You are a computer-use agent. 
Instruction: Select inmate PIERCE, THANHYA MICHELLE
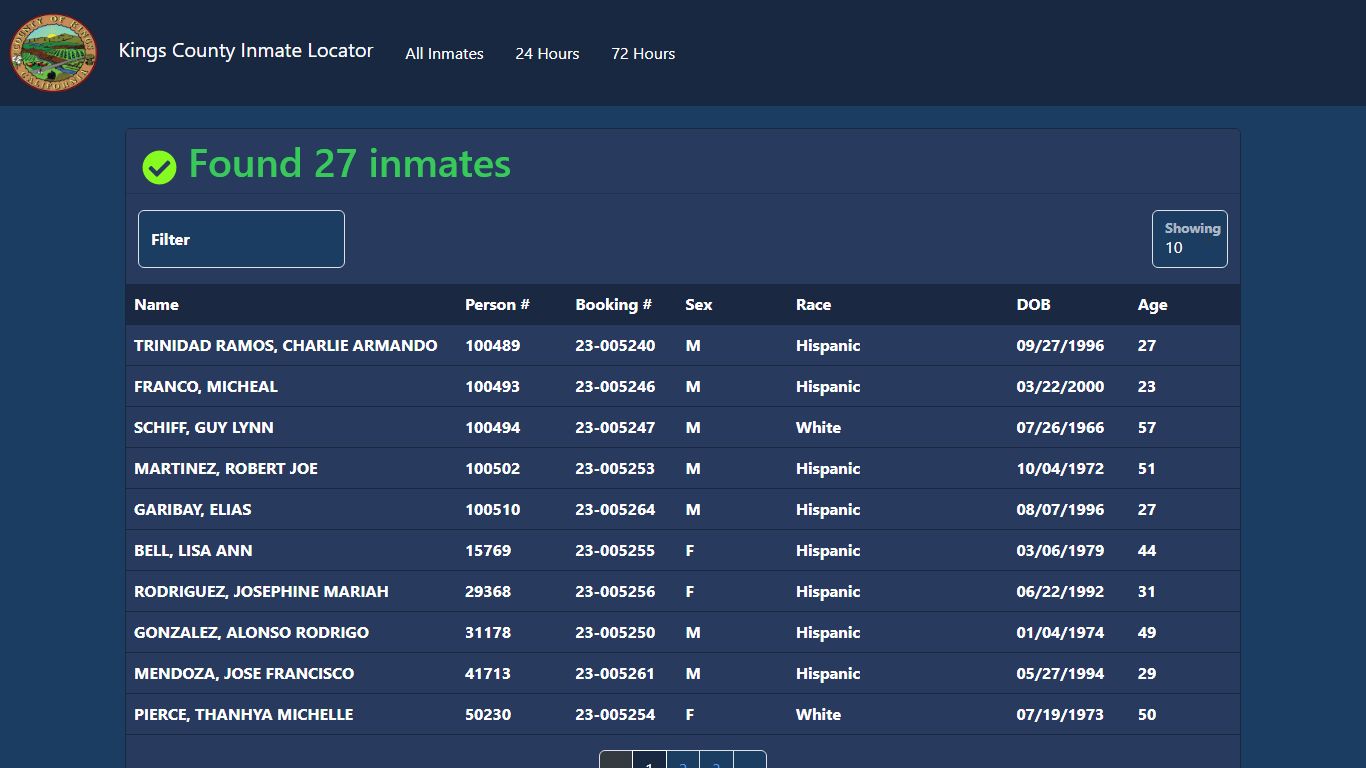243,715
